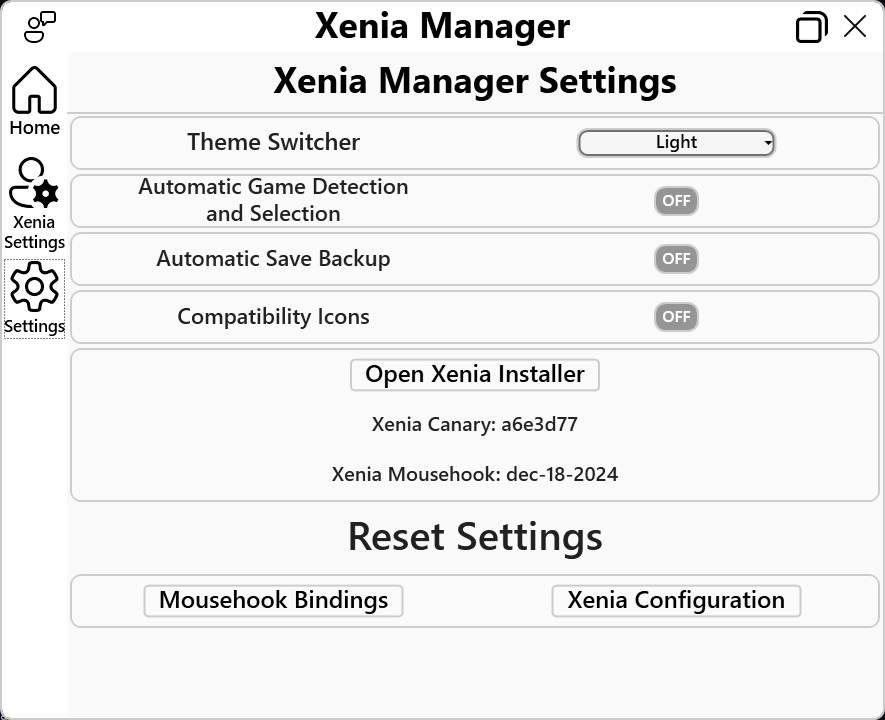The image size is (885, 720).
Task: Open the Theme Switcher dropdown
Action: point(676,143)
